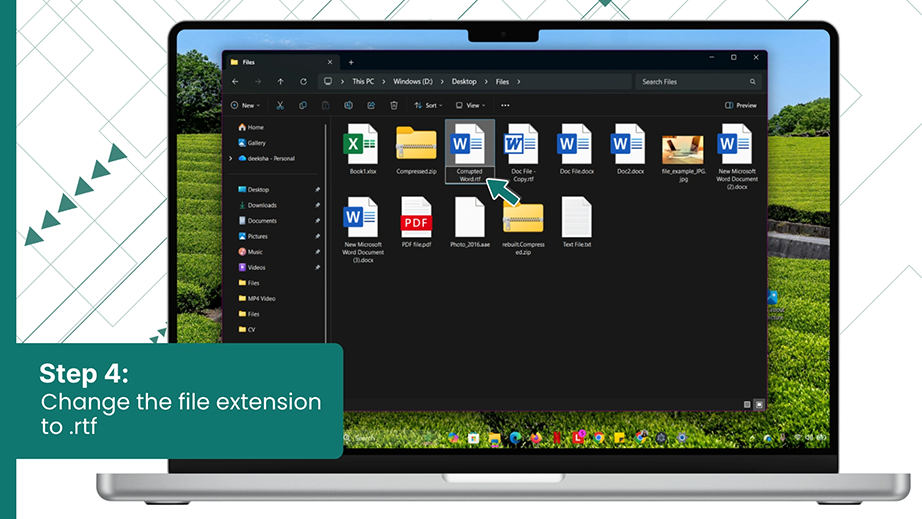
Task: Open the New item dropdown
Action: [245, 105]
